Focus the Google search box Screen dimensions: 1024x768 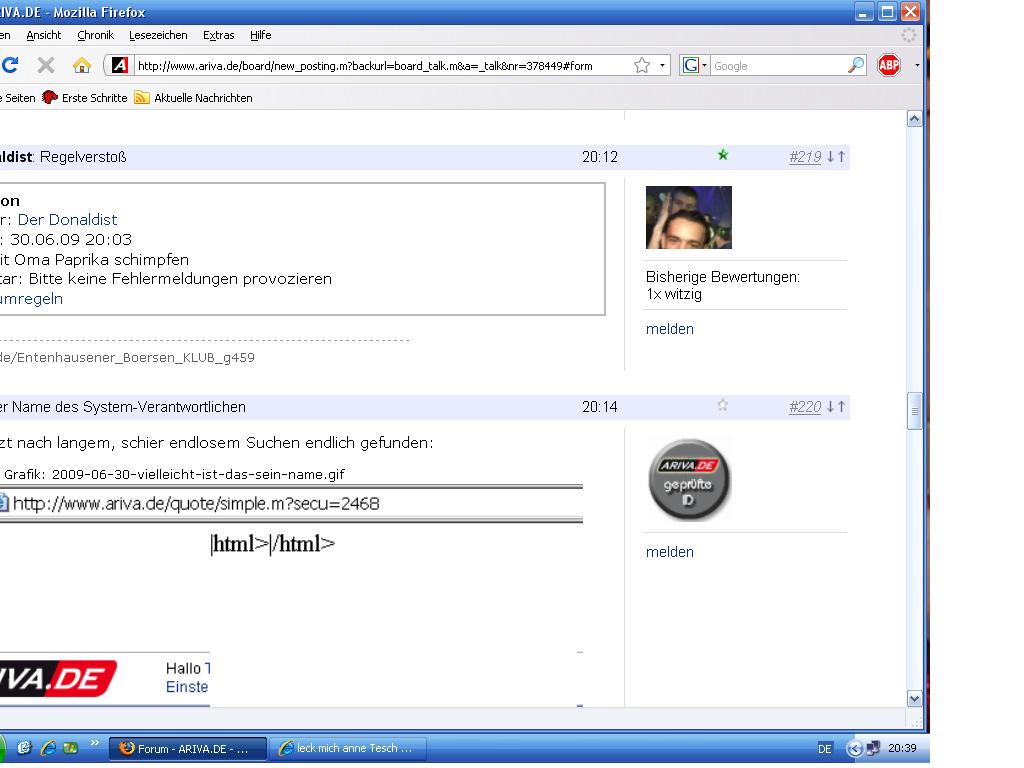click(778, 65)
